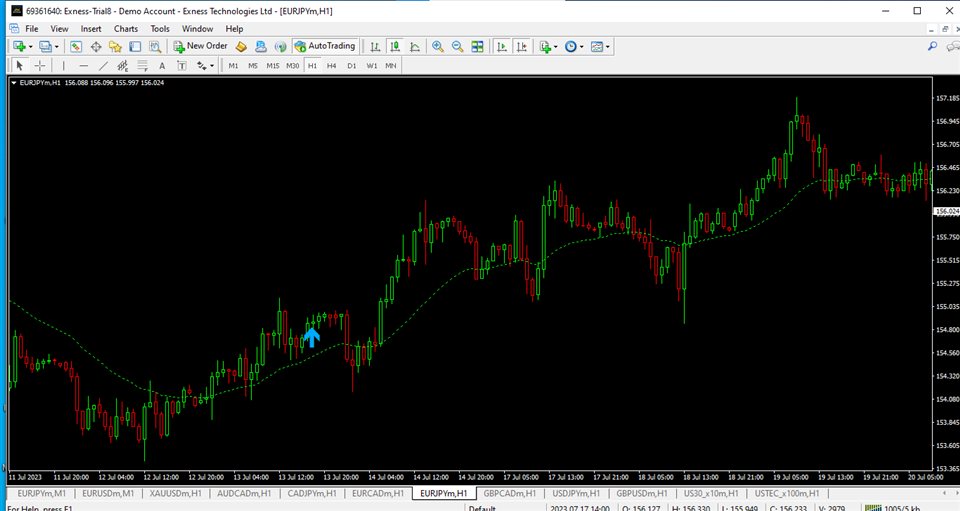Switch chart to bar chart style
This screenshot has height=511, width=960.
tap(375, 47)
